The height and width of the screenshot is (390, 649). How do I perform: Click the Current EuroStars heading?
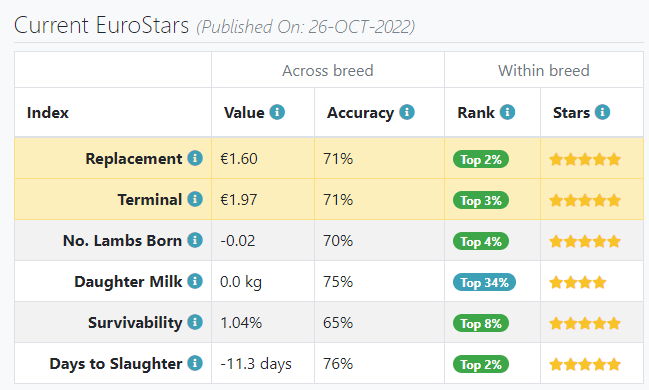point(101,25)
